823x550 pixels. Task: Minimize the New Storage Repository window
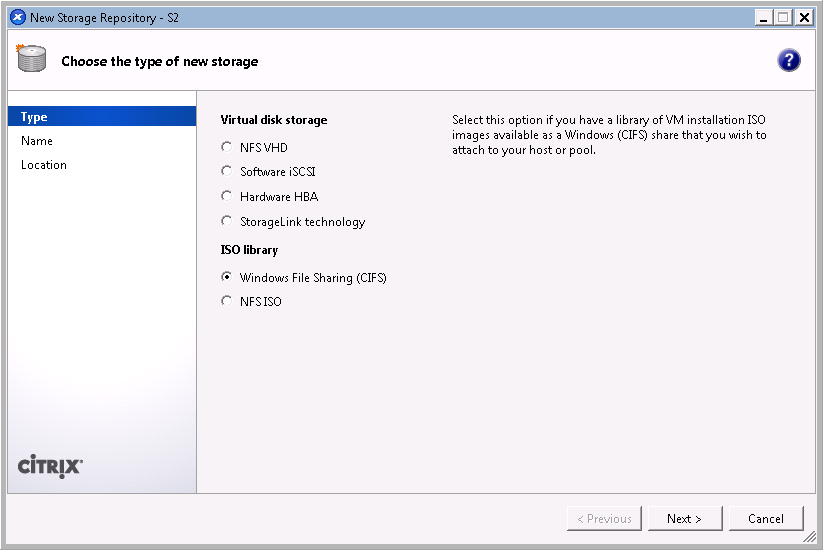[764, 18]
